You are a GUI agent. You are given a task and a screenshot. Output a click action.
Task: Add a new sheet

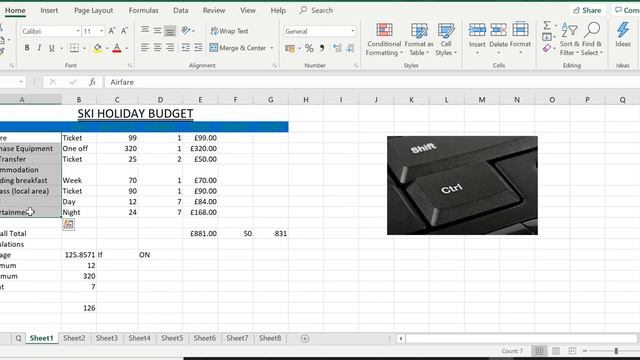coord(305,338)
